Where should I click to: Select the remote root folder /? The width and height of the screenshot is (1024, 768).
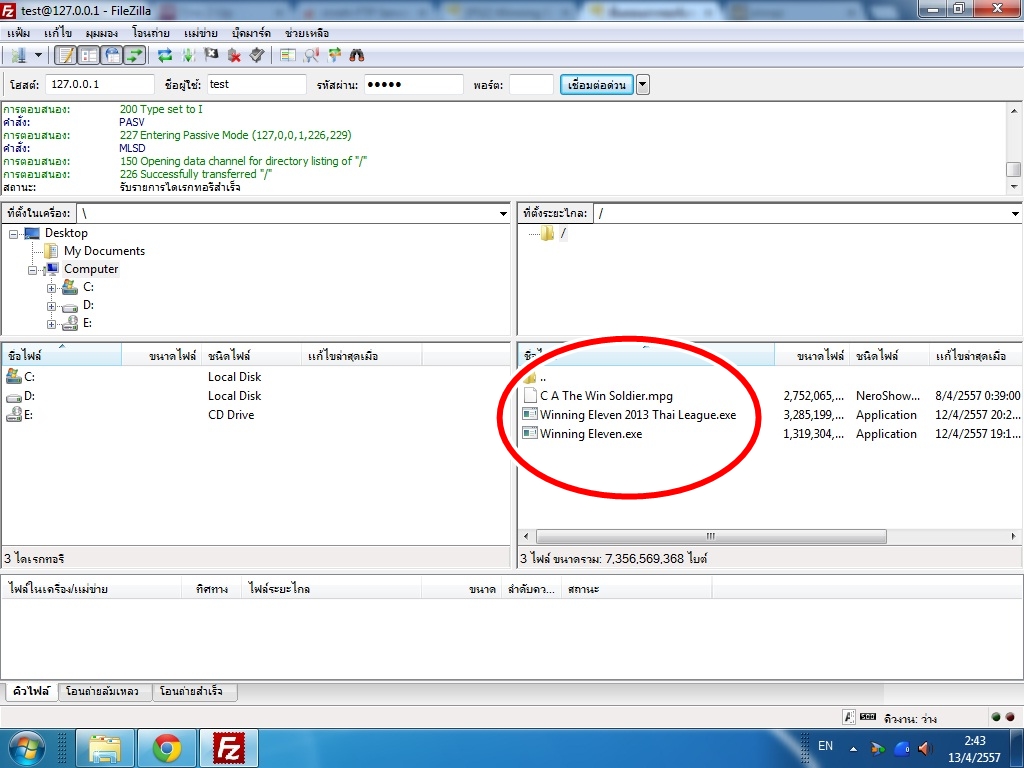click(x=563, y=233)
